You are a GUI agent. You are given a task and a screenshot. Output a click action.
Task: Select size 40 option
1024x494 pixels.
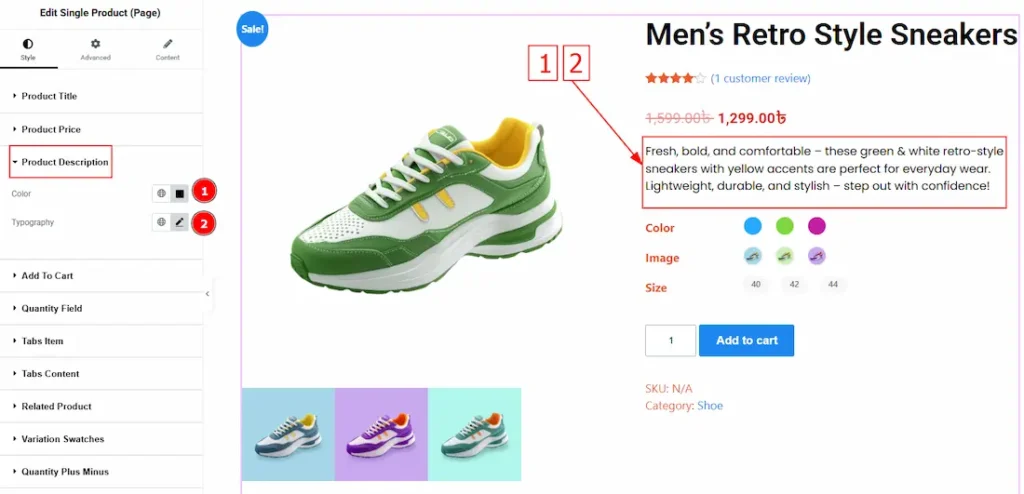click(x=755, y=285)
